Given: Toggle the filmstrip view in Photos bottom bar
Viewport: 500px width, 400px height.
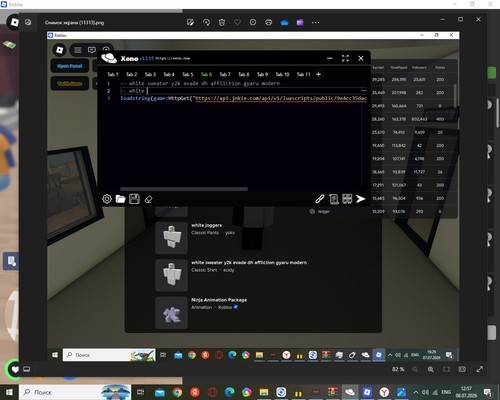Looking at the screenshot, I should pos(27,369).
